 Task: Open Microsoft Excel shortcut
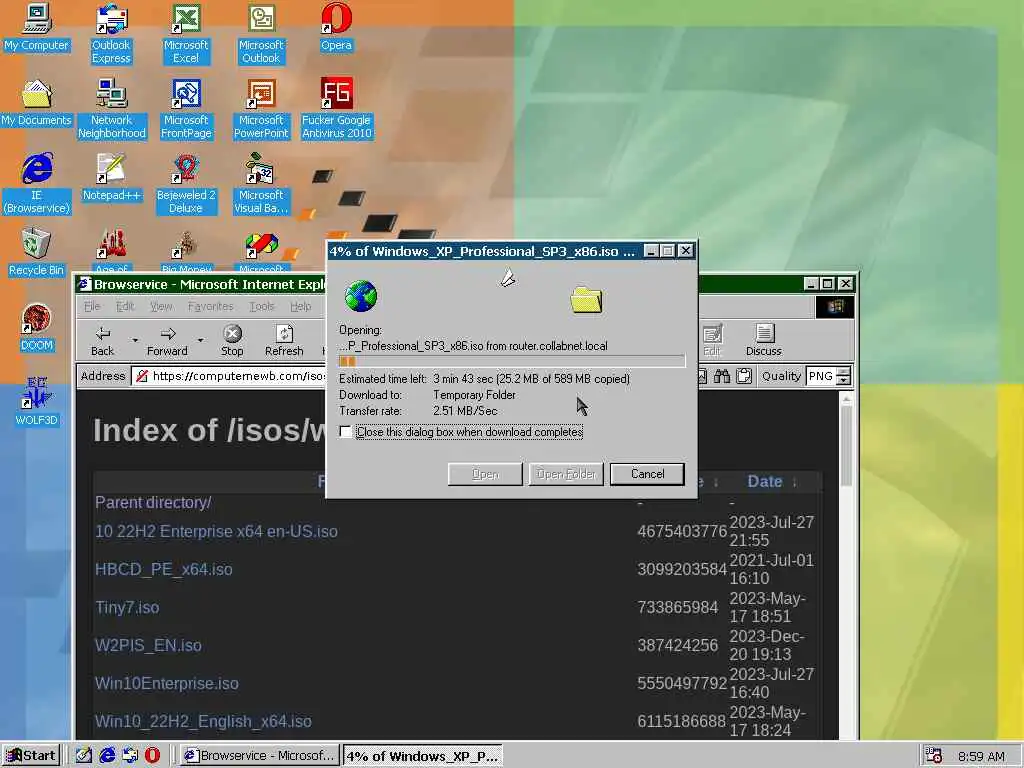pyautogui.click(x=186, y=34)
